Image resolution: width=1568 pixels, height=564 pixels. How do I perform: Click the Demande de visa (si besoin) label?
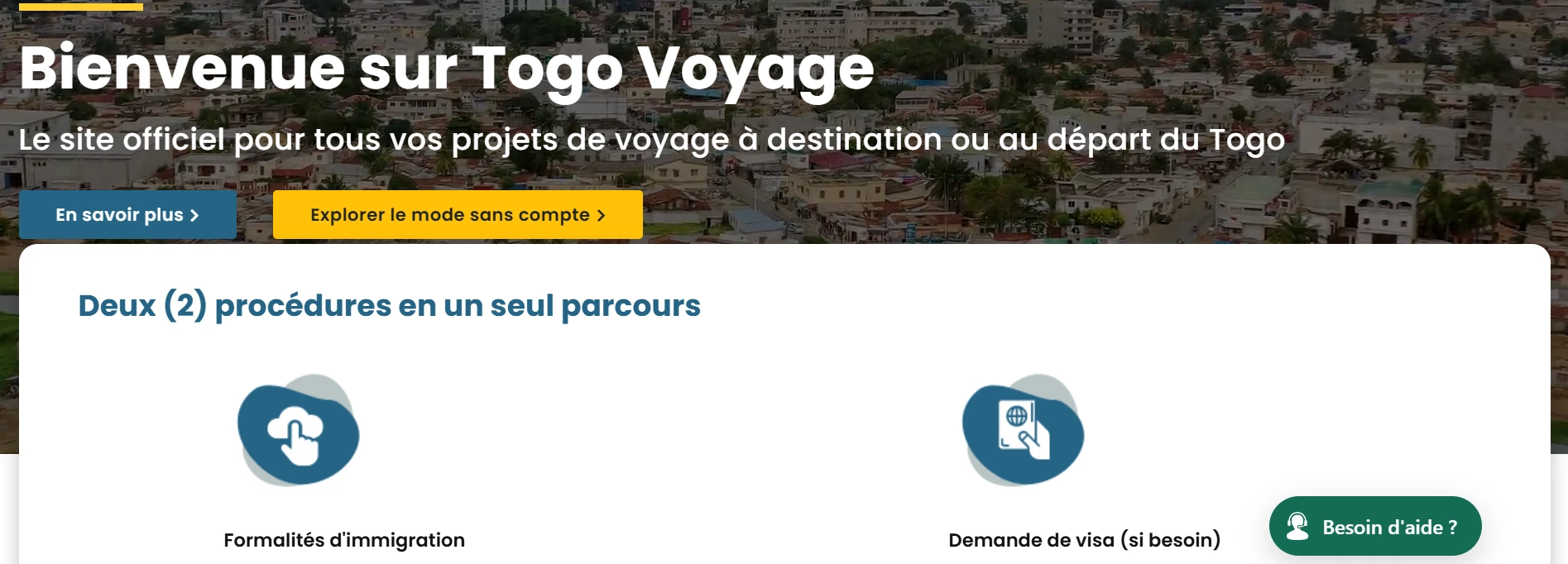(x=1084, y=540)
